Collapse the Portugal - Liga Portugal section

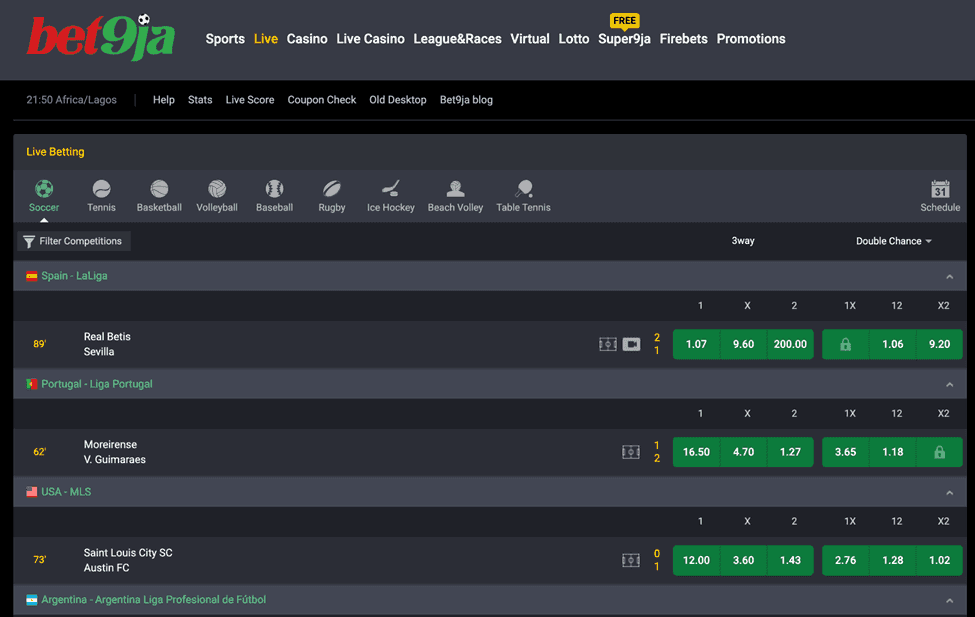click(950, 384)
